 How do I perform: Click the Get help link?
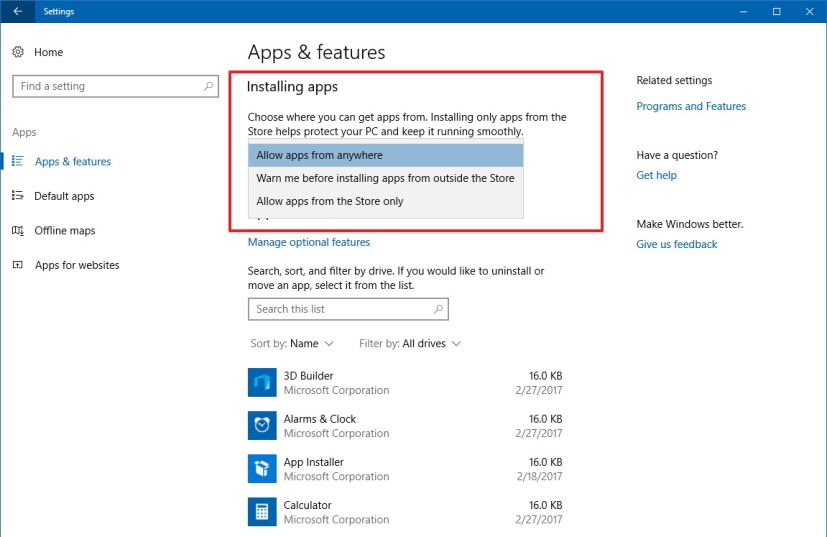[656, 175]
